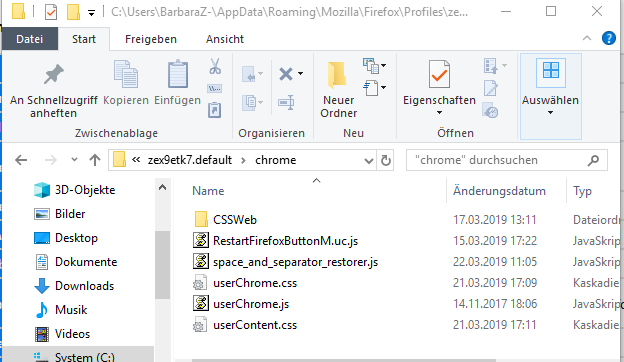Image resolution: width=624 pixels, height=362 pixels.
Task: Create a folder with Neuer Ordner icon
Action: tap(338, 75)
